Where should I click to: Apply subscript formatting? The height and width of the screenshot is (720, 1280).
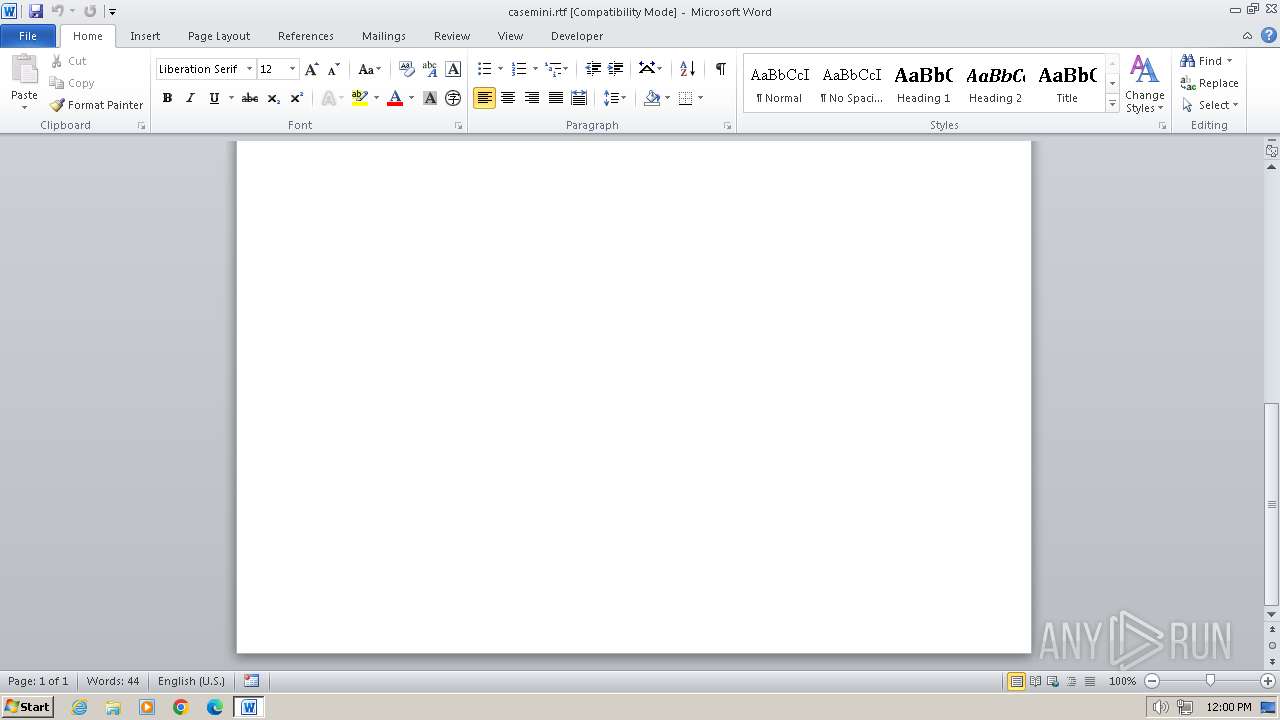(x=273, y=98)
